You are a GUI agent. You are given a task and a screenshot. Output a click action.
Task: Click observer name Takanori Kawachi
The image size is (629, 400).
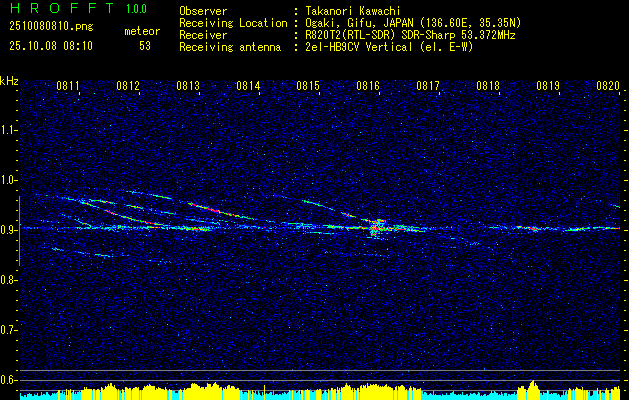[353, 11]
